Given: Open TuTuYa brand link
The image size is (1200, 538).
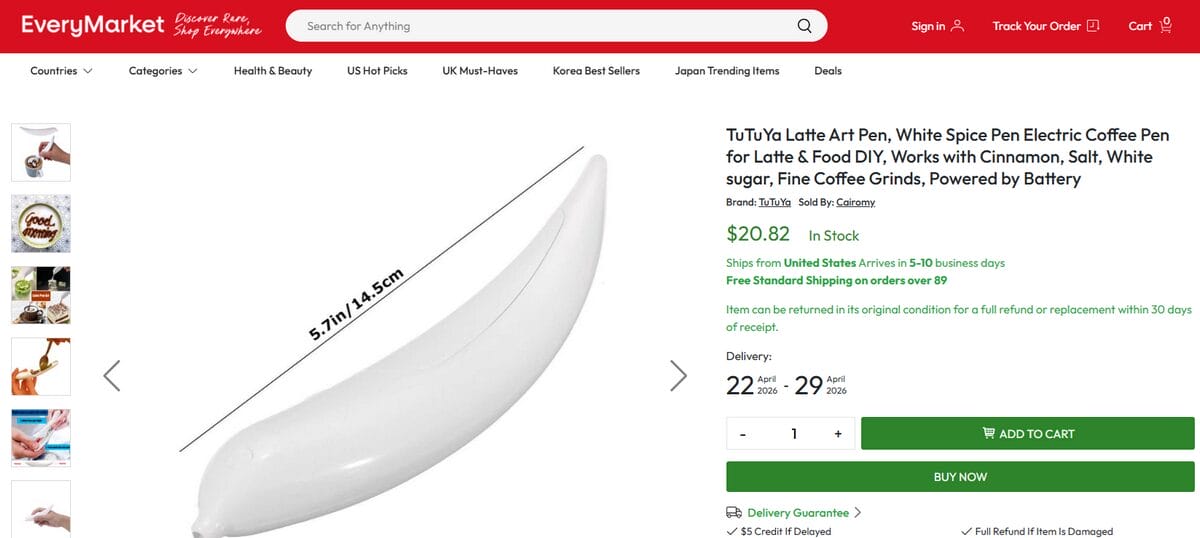Looking at the screenshot, I should (774, 202).
